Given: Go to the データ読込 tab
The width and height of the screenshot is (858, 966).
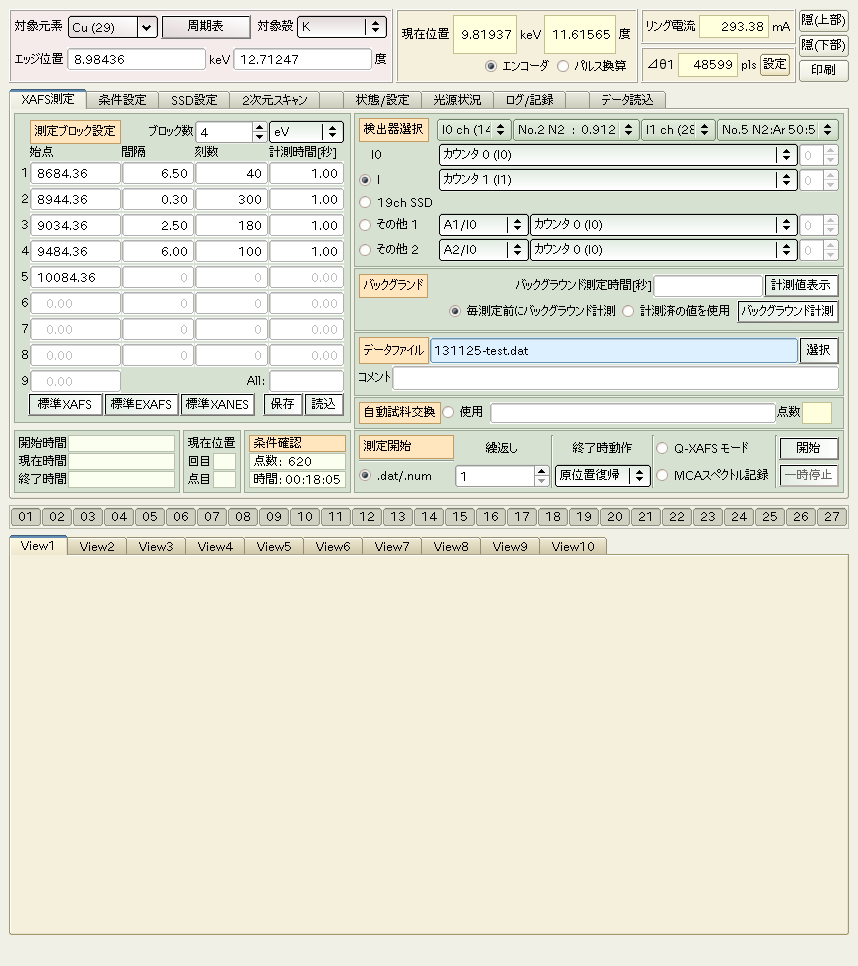Looking at the screenshot, I should click(627, 100).
